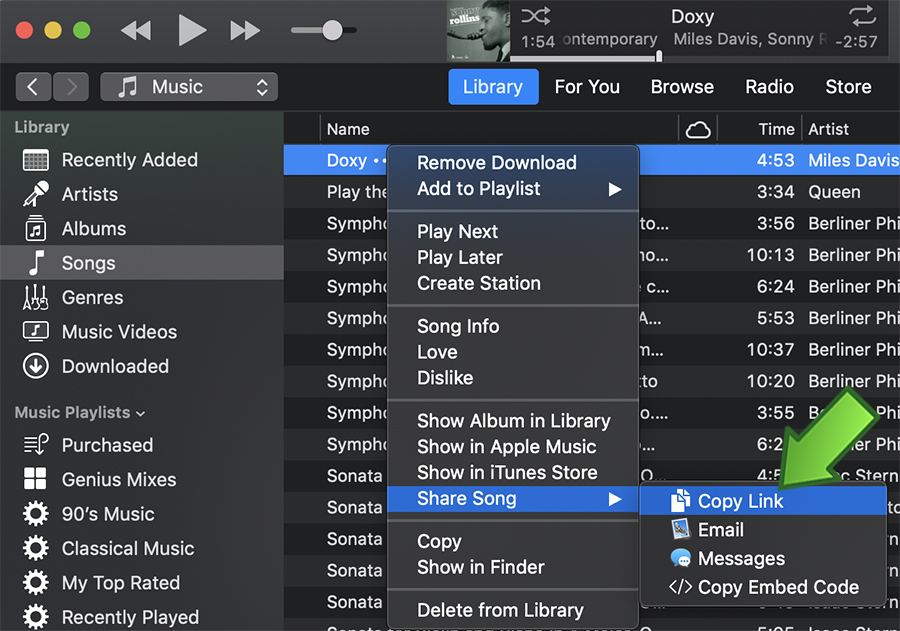Click the Email stamp icon

pos(680,529)
